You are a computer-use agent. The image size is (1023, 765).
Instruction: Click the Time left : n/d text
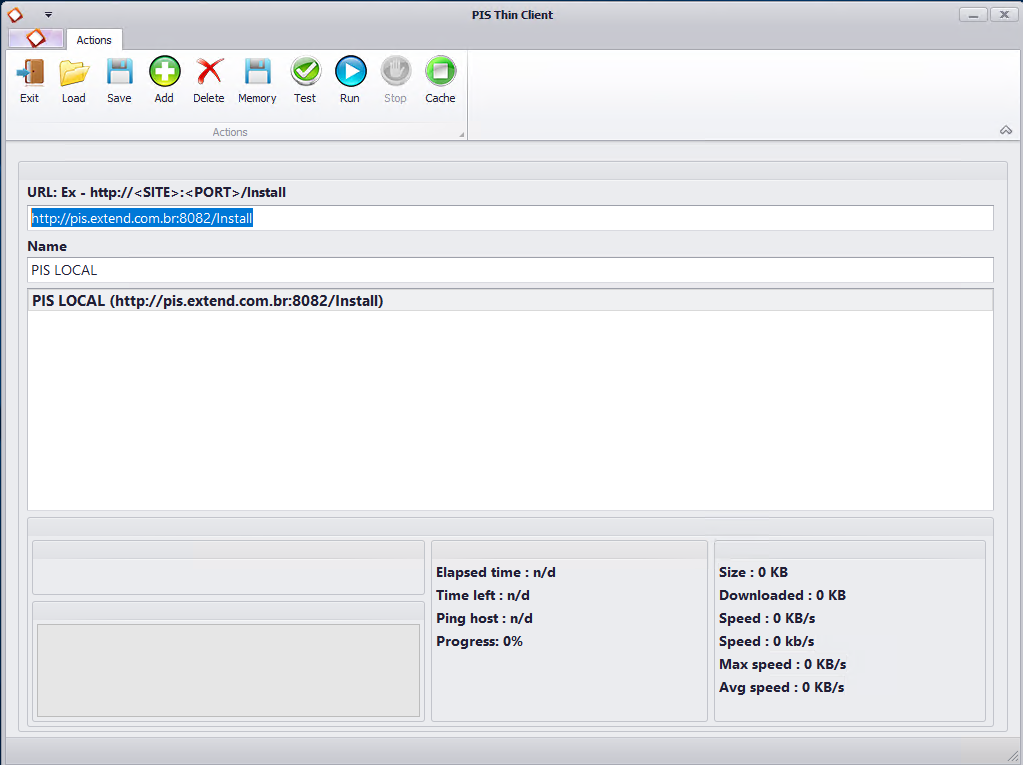pos(483,595)
